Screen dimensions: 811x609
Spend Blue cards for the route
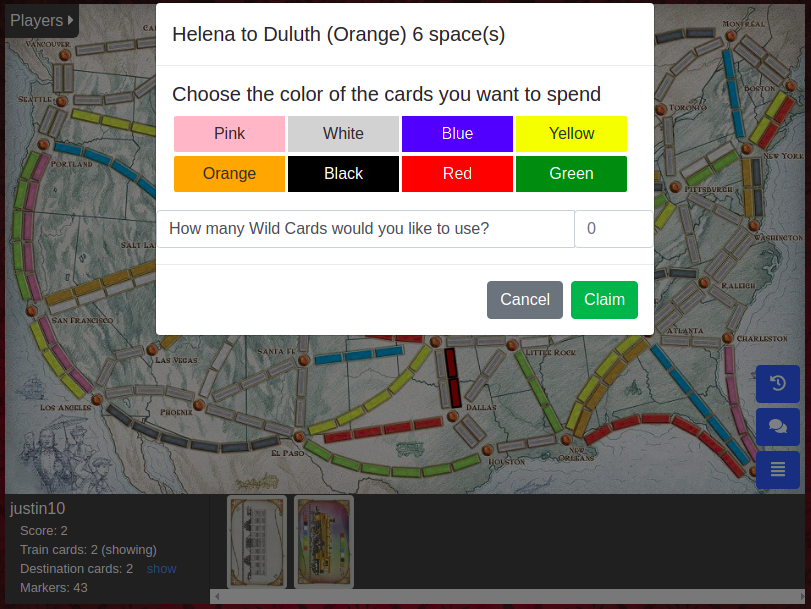click(457, 133)
